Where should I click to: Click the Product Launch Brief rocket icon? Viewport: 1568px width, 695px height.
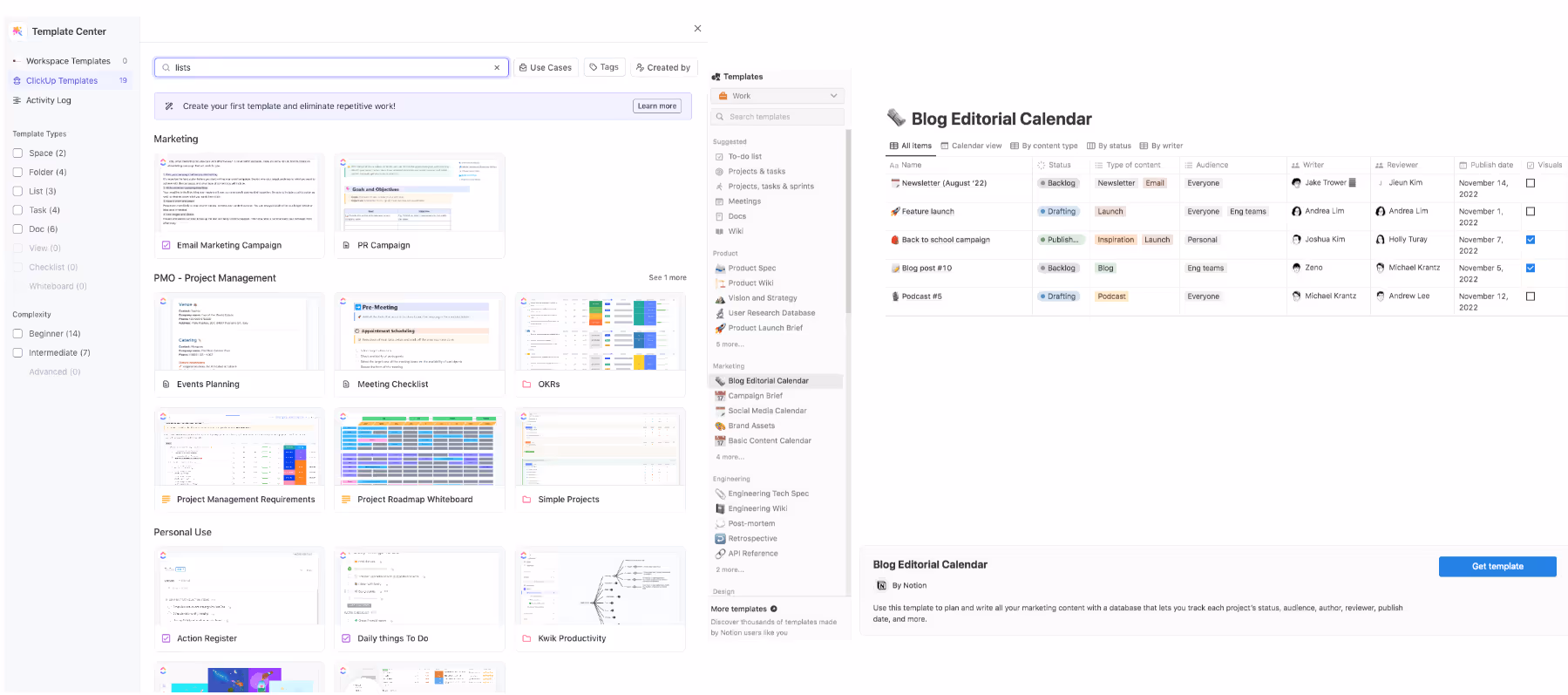pos(720,328)
